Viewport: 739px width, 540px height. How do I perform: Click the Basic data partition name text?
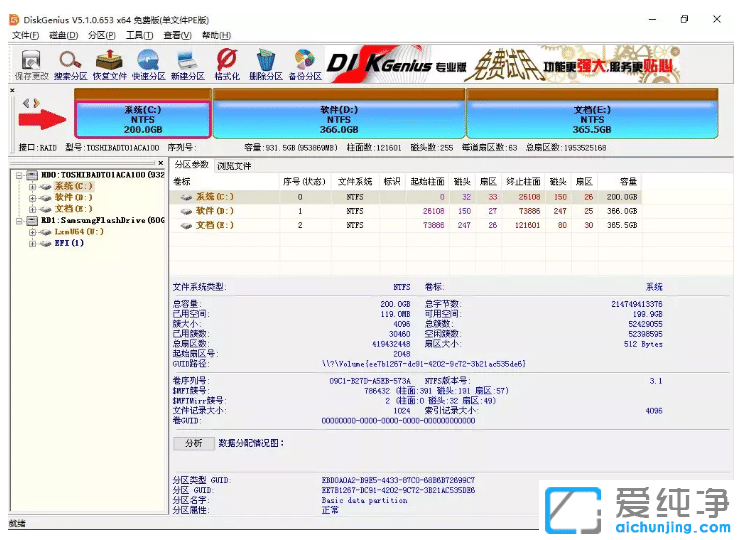(364, 500)
